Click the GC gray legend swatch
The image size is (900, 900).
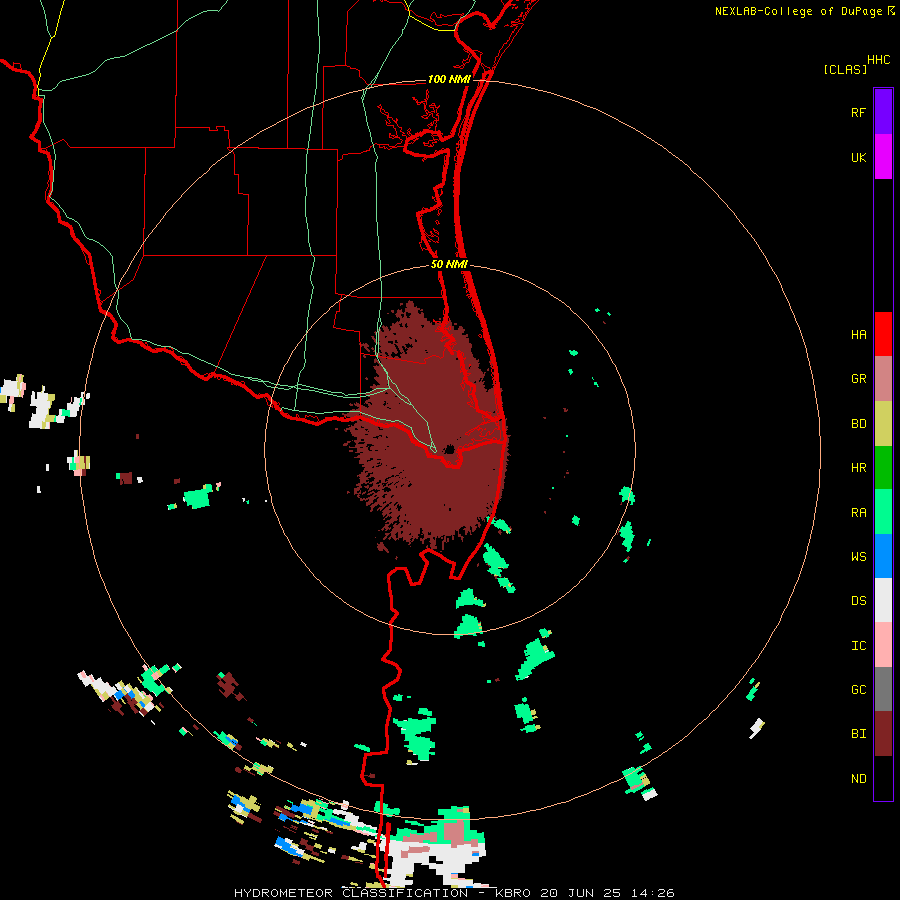click(883, 689)
